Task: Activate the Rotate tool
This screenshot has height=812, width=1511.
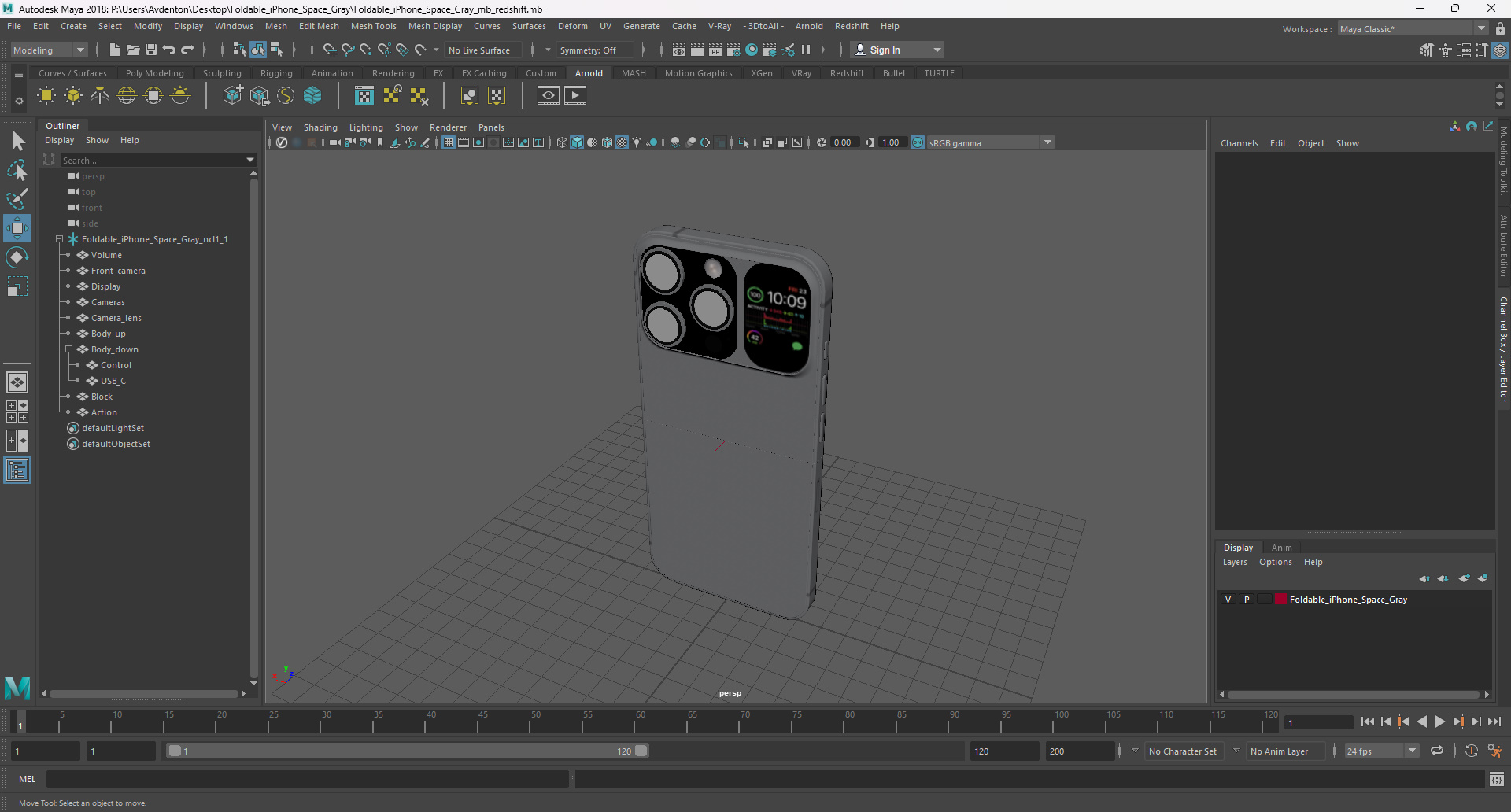Action: point(17,257)
